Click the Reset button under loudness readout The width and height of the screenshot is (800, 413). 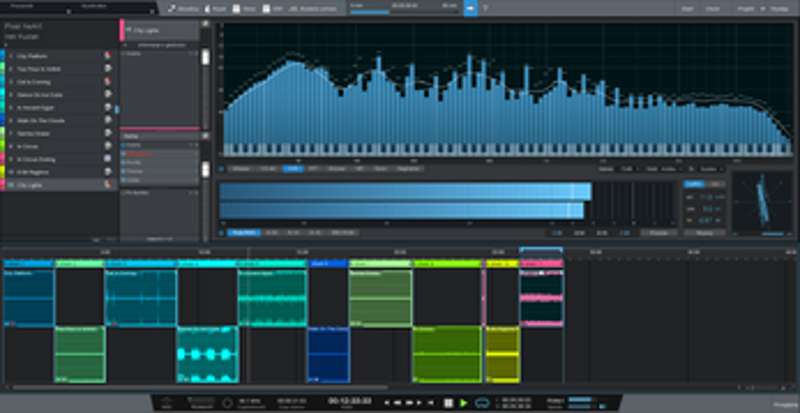[705, 233]
